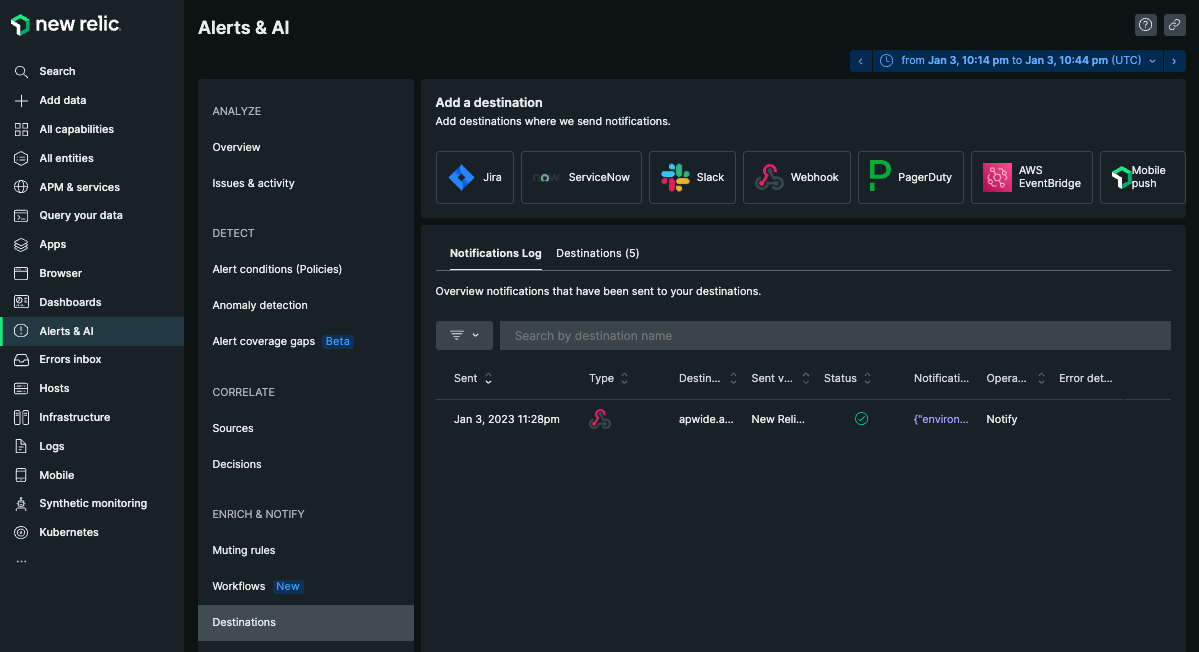The height and width of the screenshot is (652, 1199).
Task: Click the copy permalink icon
Action: (x=1175, y=25)
